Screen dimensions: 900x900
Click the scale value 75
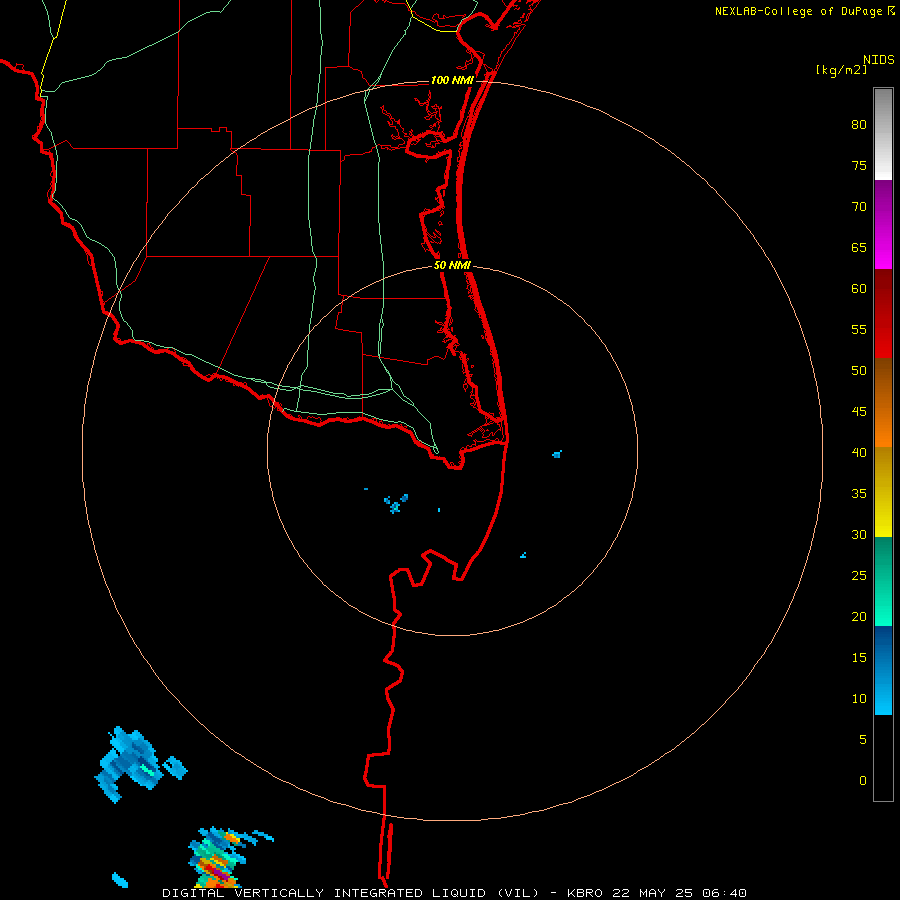pos(859,165)
